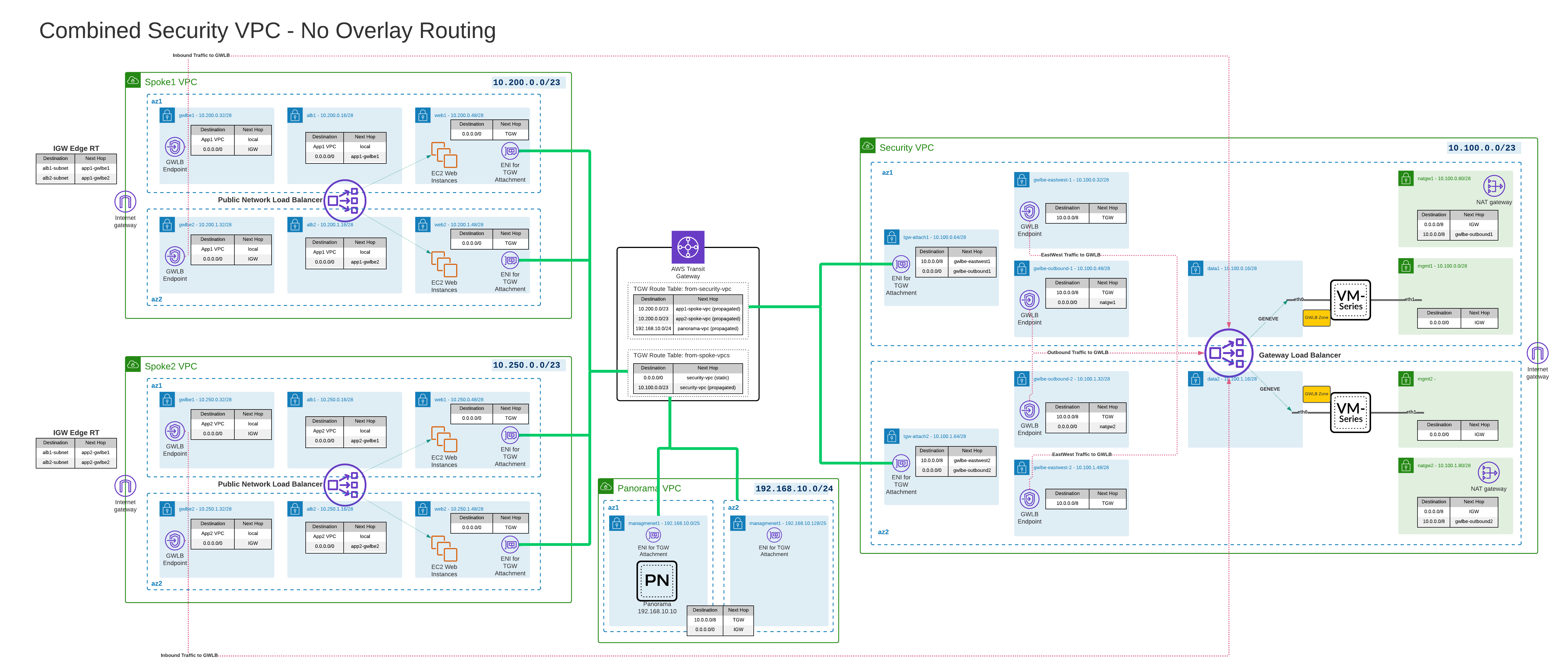
Task: Select Spoke1 Public Network Load Balancer icon
Action: click(x=344, y=200)
